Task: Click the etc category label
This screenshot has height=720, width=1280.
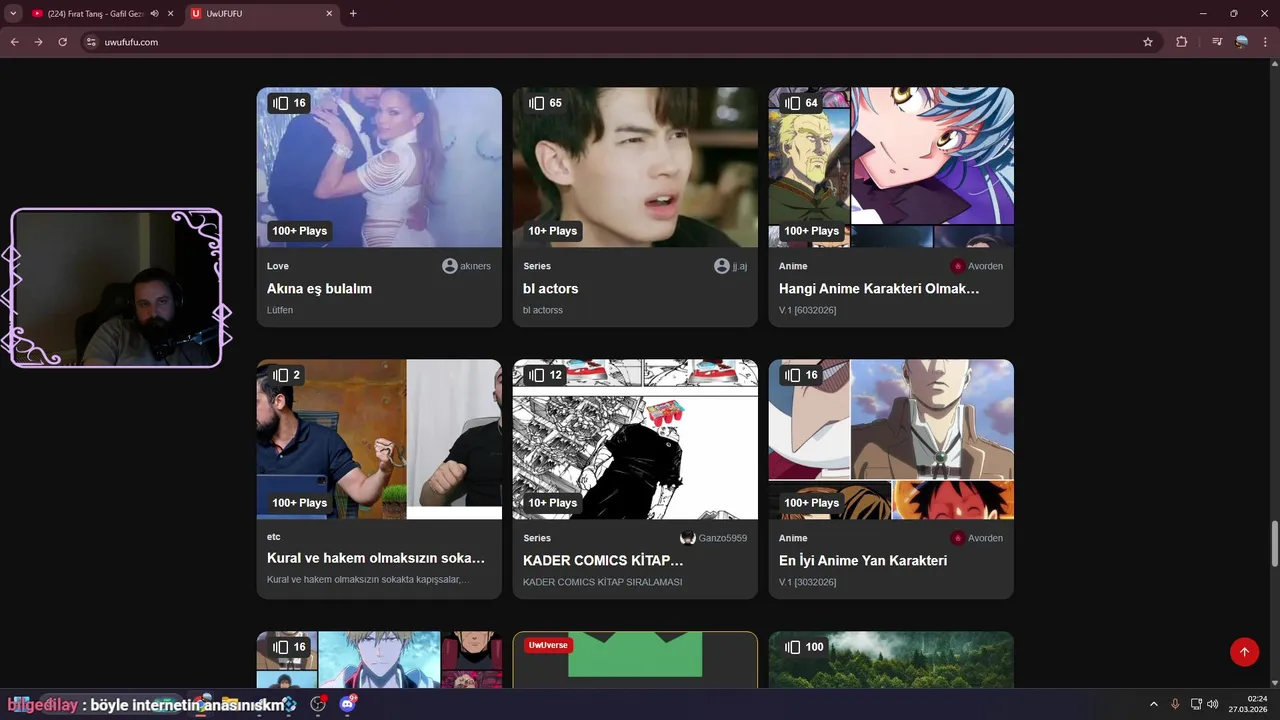Action: (x=274, y=537)
